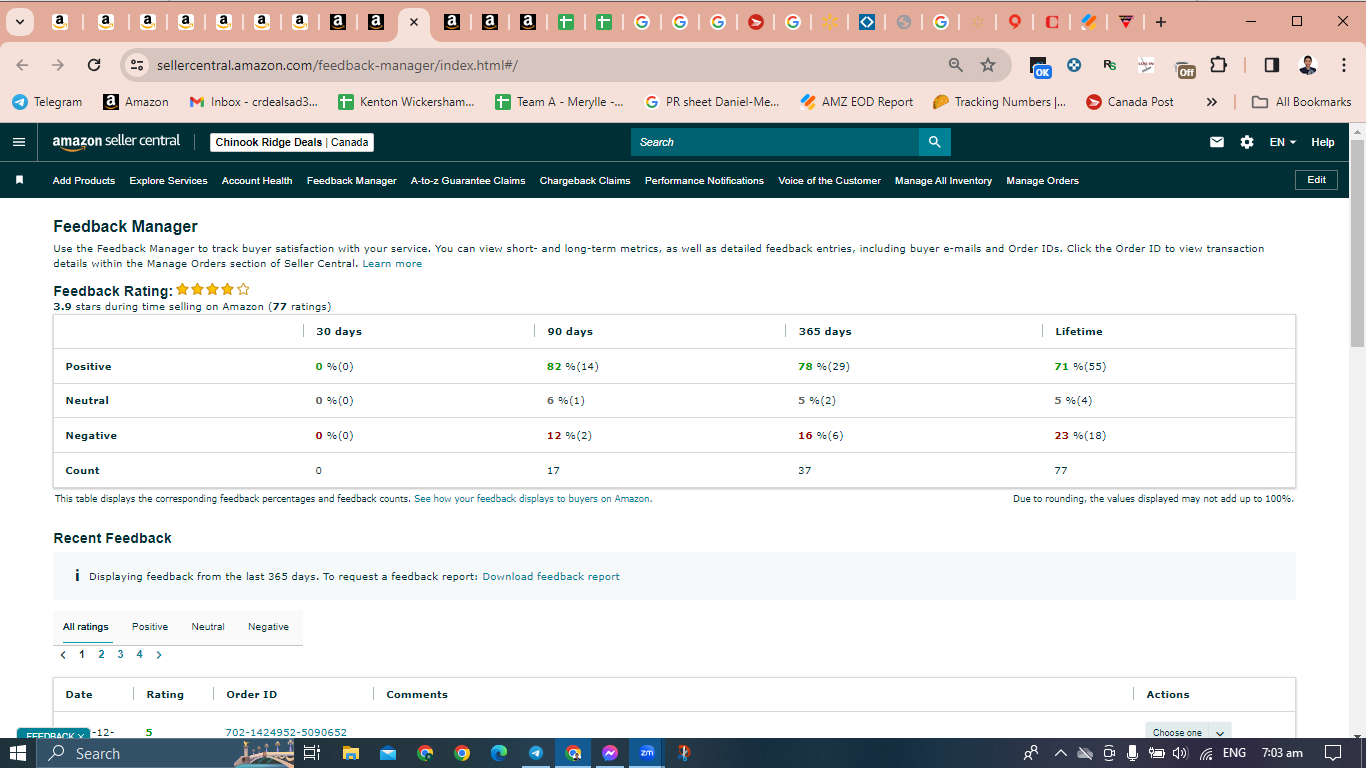Go to feedback page 3
The width and height of the screenshot is (1366, 768).
tap(120, 655)
